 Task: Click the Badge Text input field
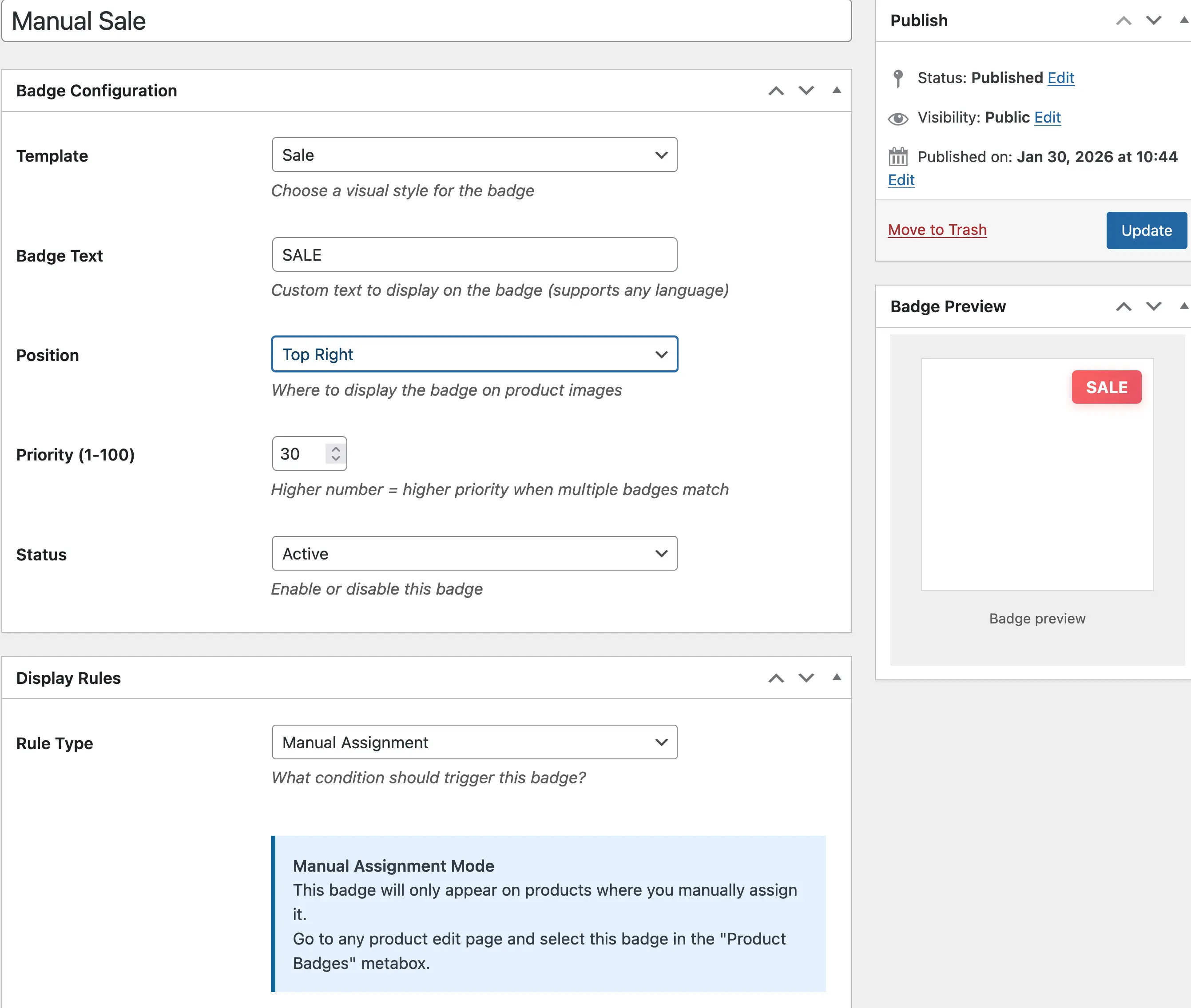(474, 255)
